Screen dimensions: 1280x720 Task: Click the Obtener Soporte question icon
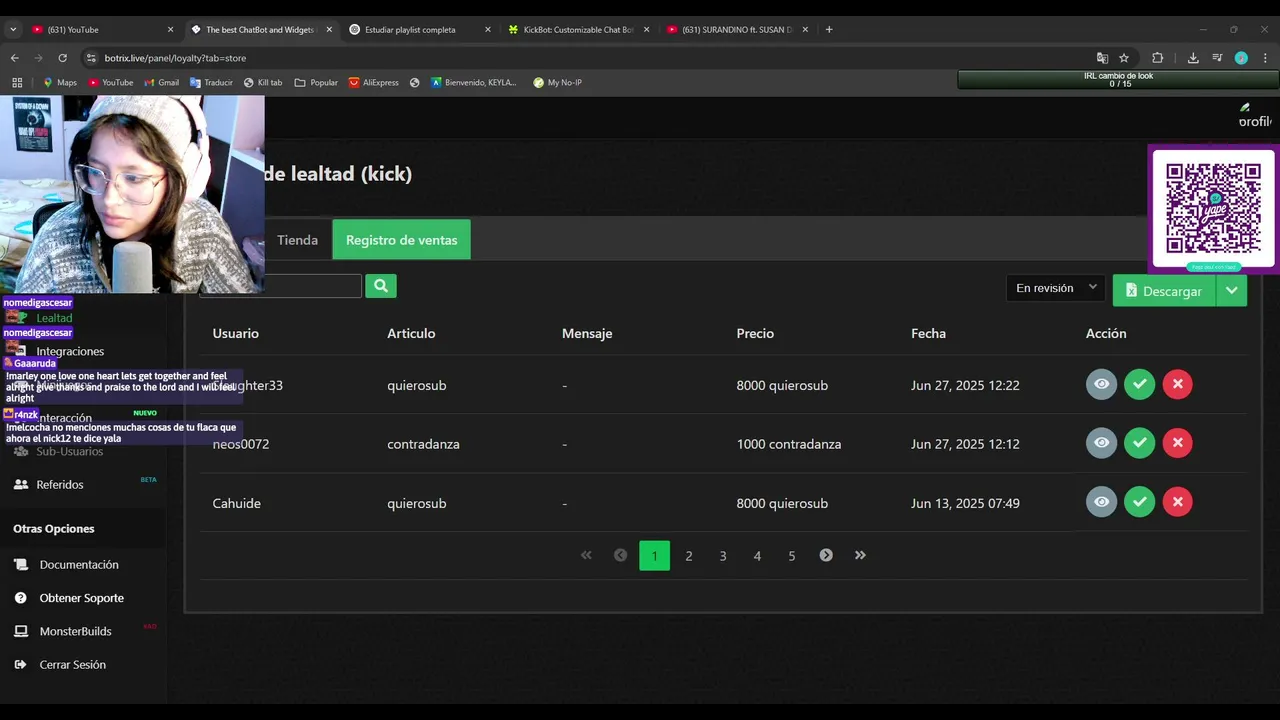tap(20, 598)
